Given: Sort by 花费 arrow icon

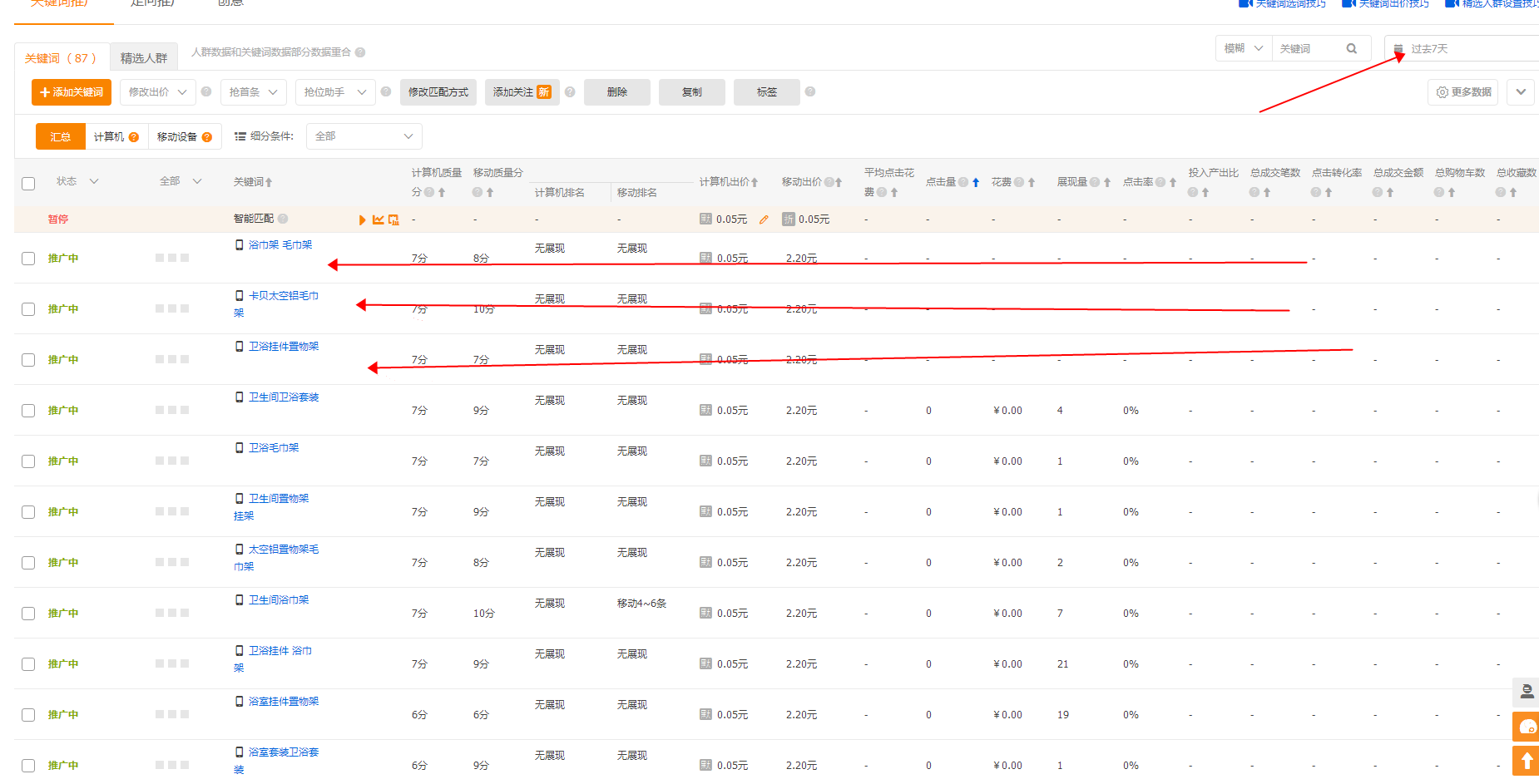Looking at the screenshot, I should pos(1032,182).
